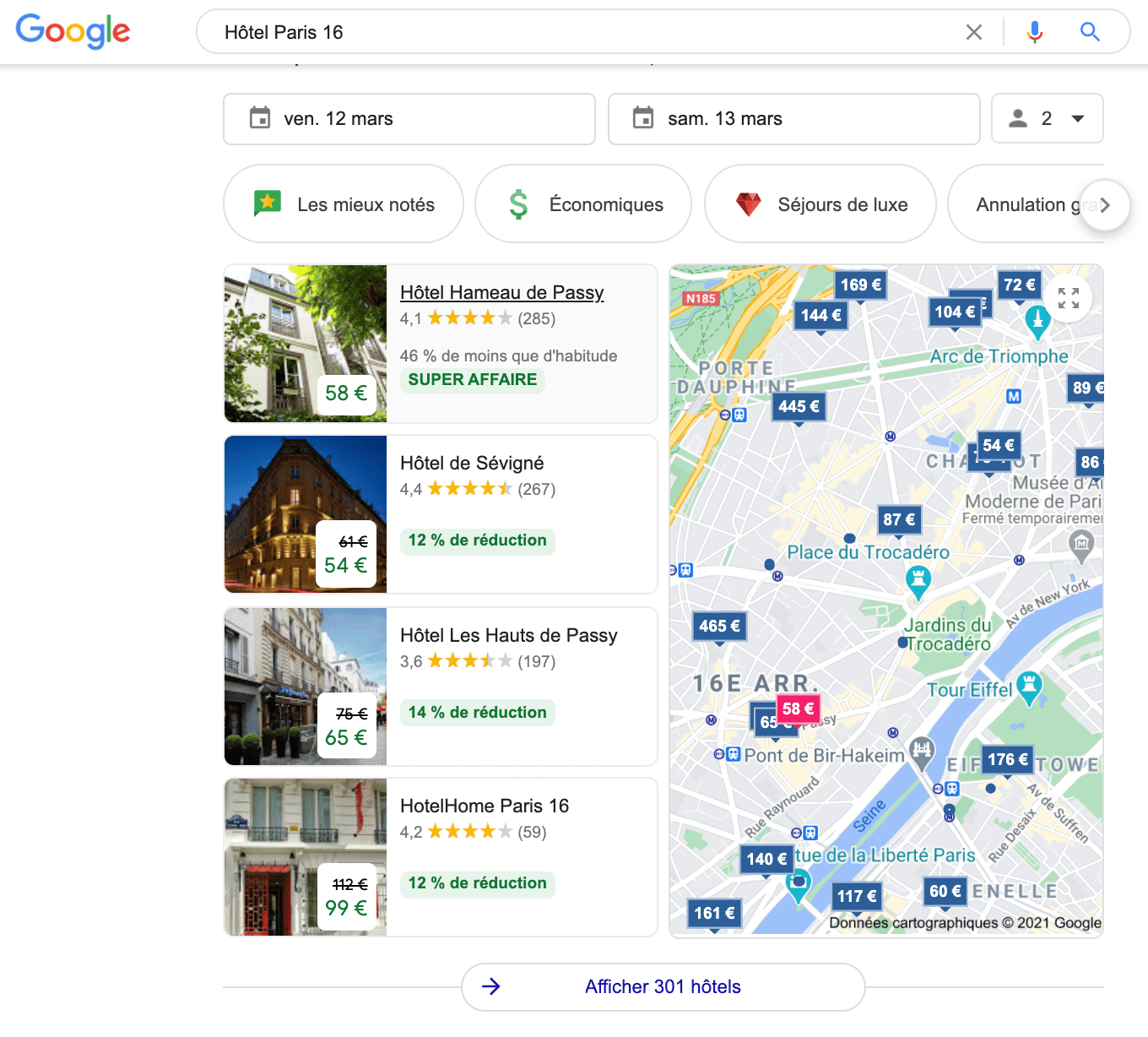The width and height of the screenshot is (1148, 1037).
Task: Open Hôtel de Sévigné photo
Action: (x=306, y=514)
